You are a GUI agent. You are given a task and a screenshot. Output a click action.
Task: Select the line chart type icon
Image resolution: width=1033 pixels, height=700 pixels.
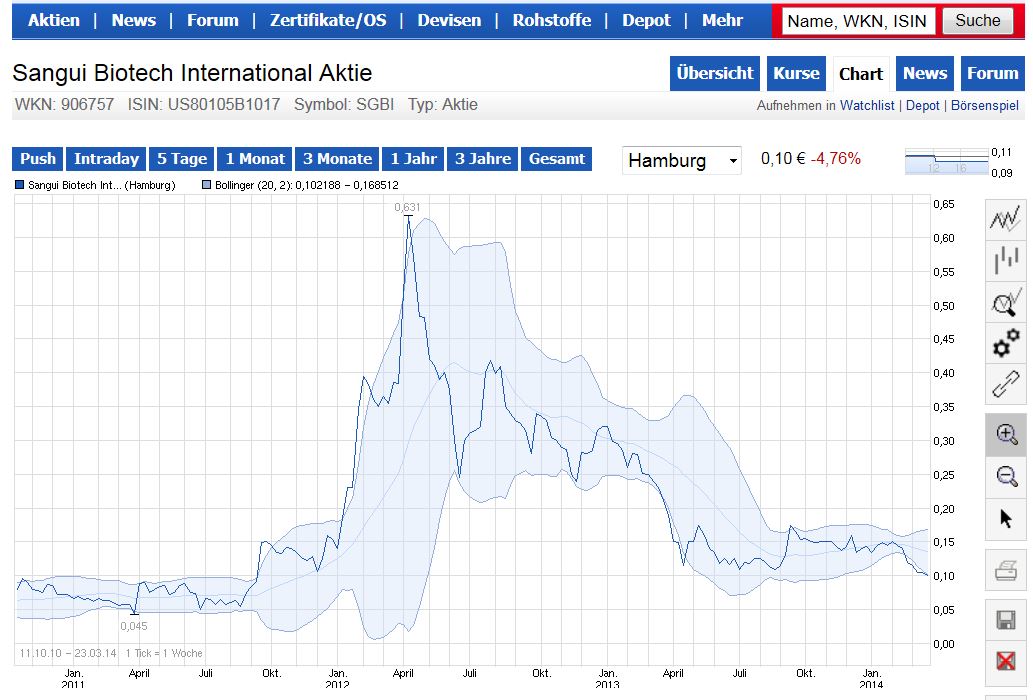point(1005,219)
